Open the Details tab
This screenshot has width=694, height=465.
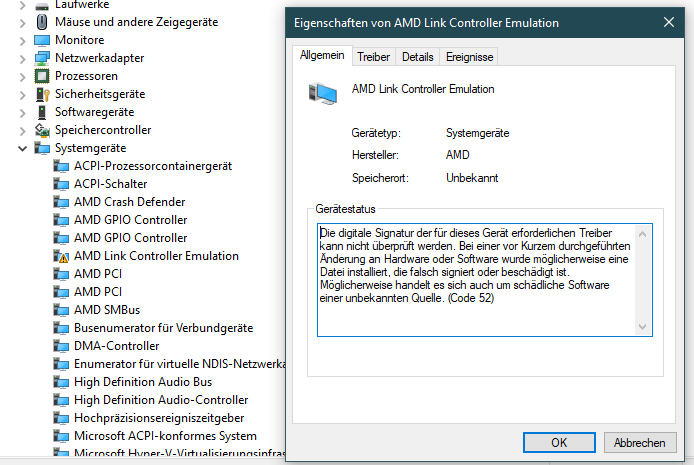[417, 57]
